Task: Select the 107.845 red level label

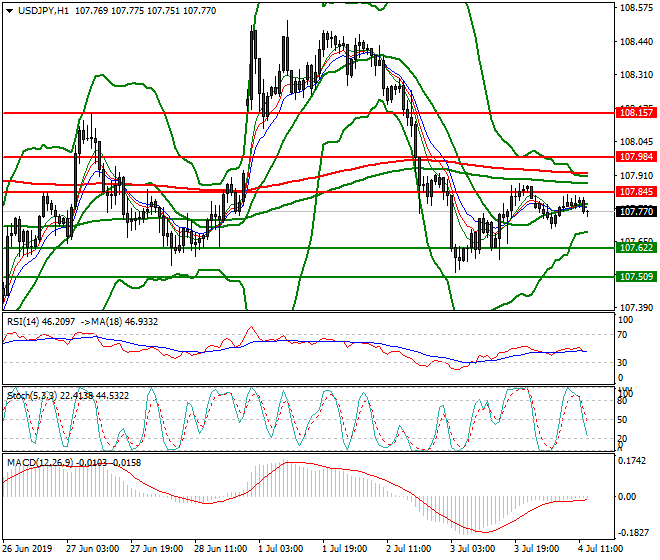Action: click(636, 192)
